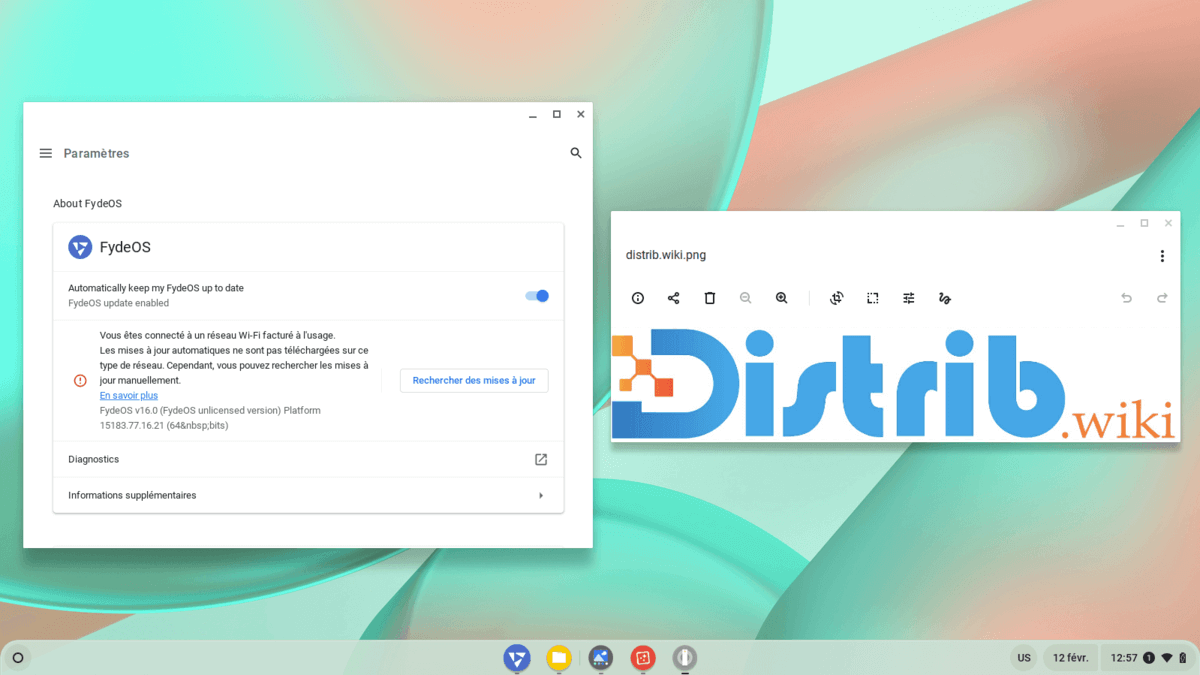Viewport: 1200px width, 675px height.
Task: Maximize the Paramètres window
Action: (557, 115)
